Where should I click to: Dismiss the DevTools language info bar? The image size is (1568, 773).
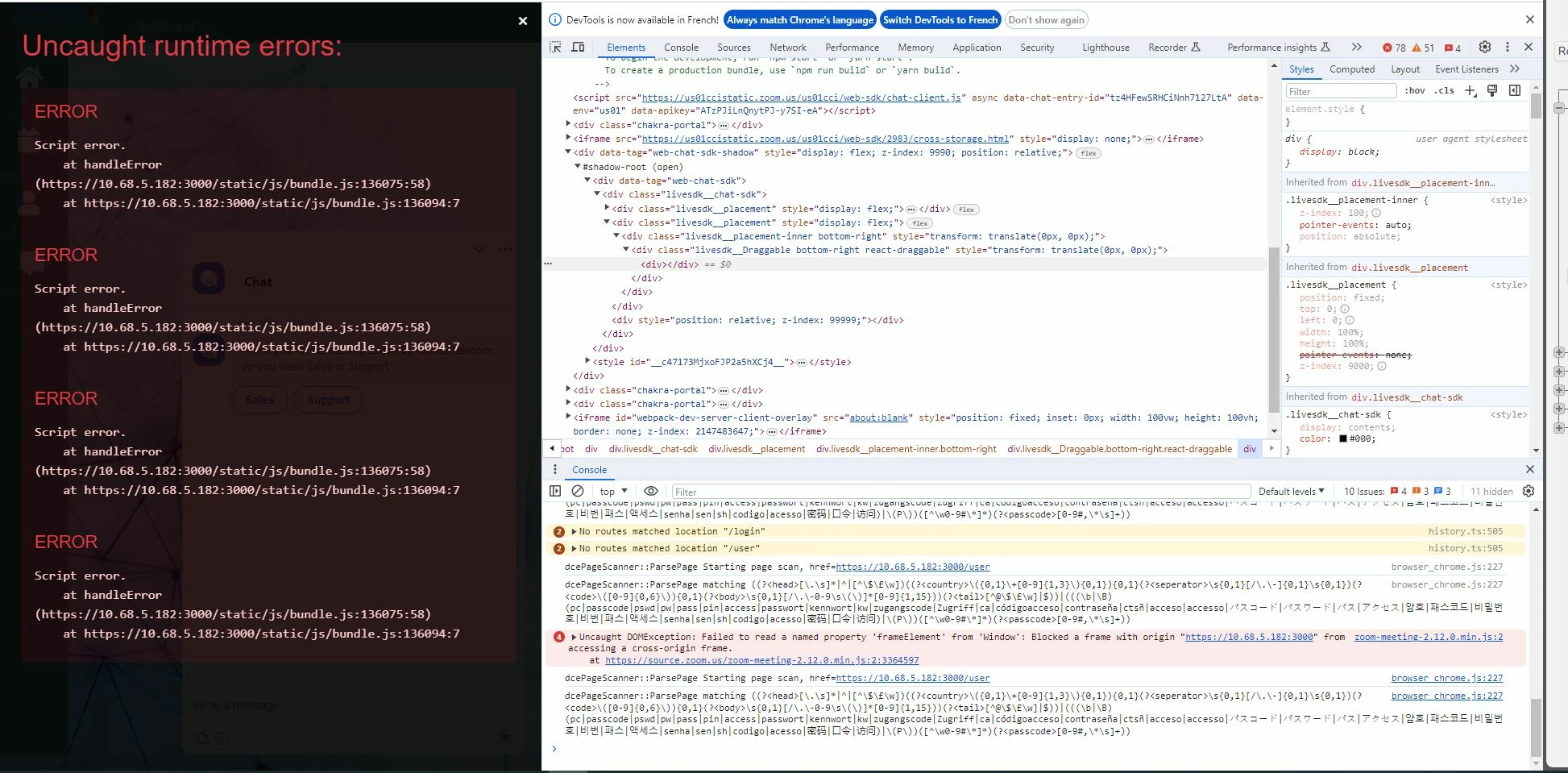coord(1530,19)
